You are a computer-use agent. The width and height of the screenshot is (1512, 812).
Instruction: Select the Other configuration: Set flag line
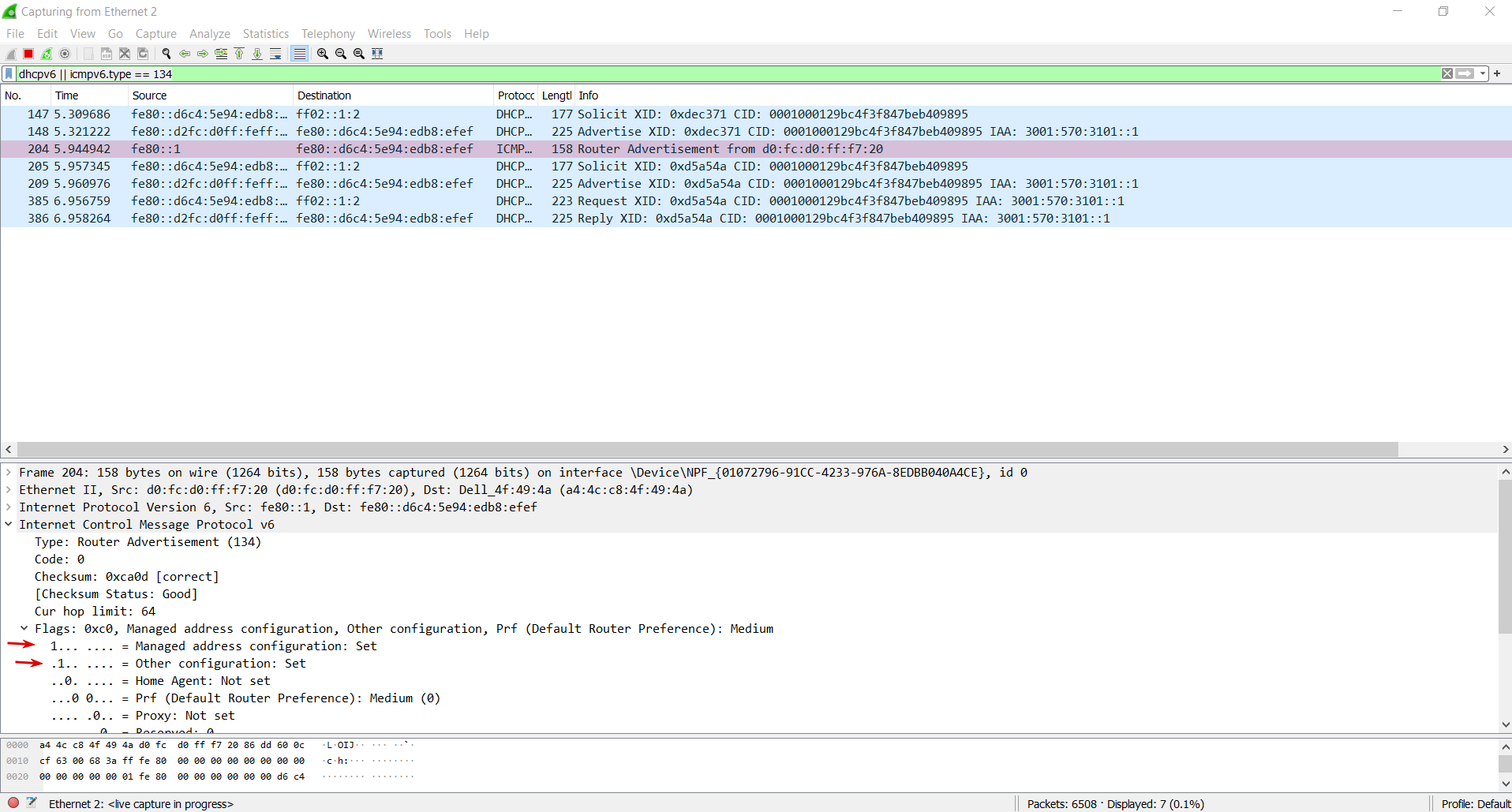tap(178, 664)
